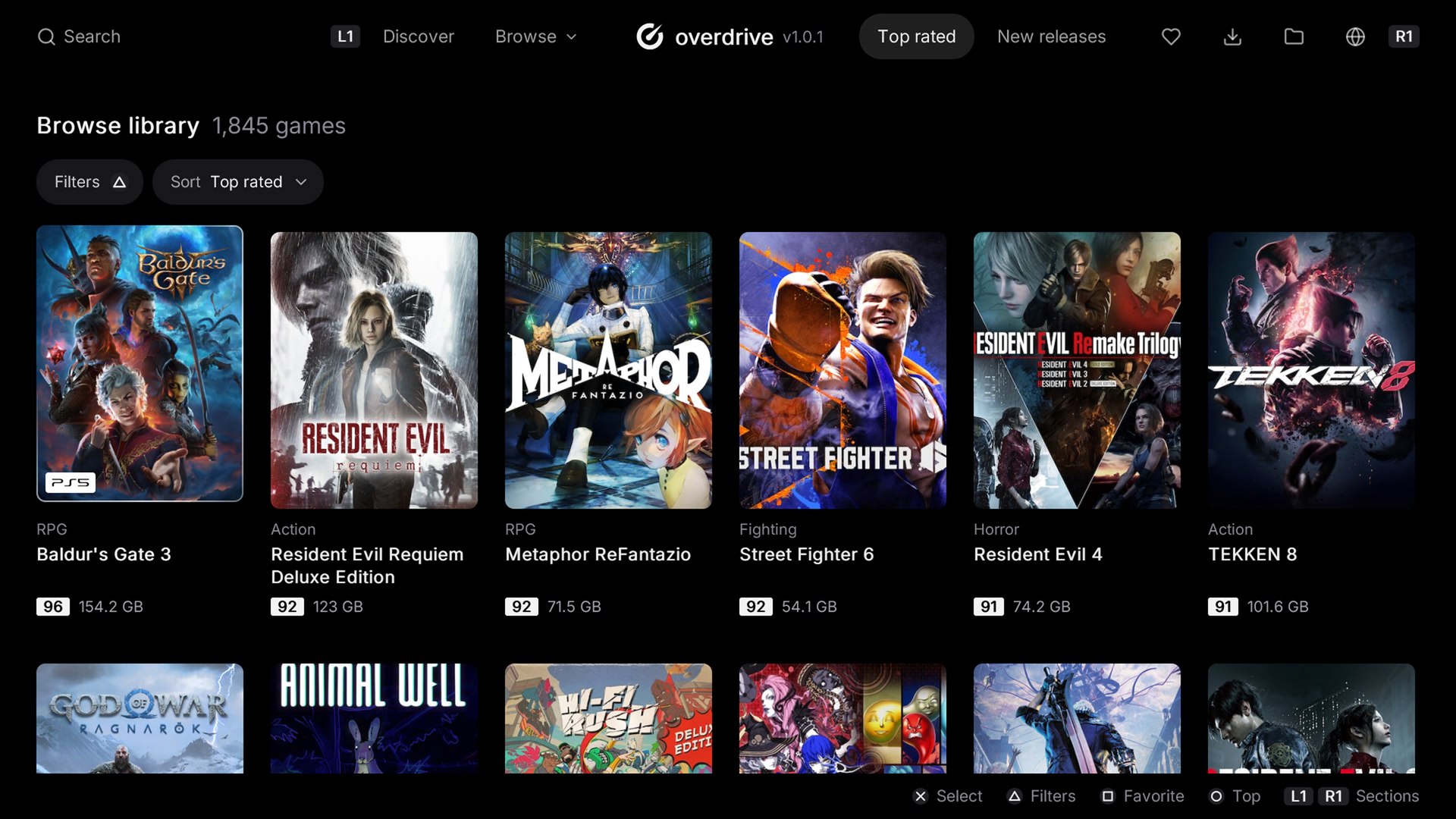Viewport: 1456px width, 819px height.
Task: Click the Search field text
Action: pos(92,36)
